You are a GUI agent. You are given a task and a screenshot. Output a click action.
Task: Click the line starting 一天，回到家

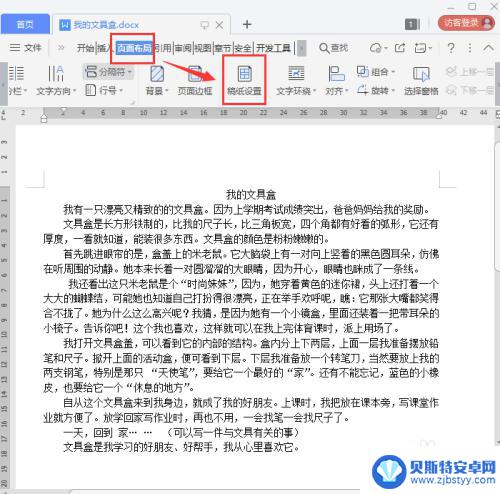click(181, 433)
